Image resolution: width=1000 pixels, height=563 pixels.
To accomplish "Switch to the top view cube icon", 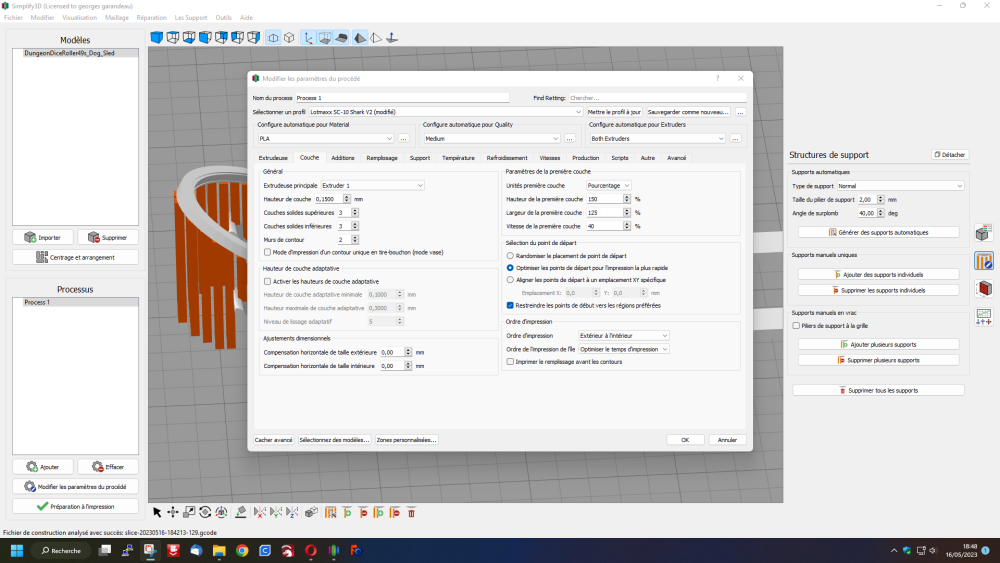I will (173, 38).
